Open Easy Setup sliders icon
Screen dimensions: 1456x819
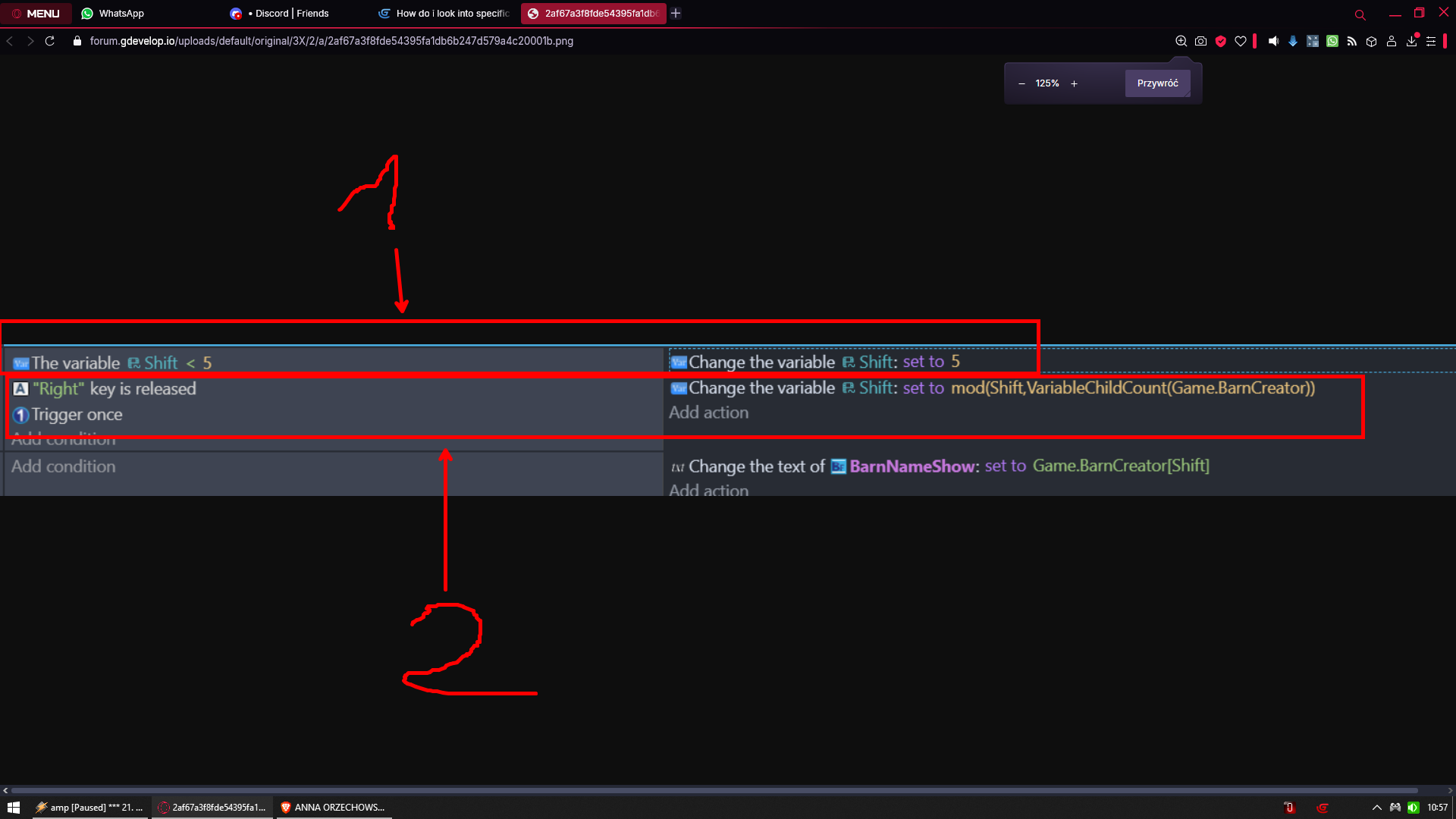pos(1431,42)
